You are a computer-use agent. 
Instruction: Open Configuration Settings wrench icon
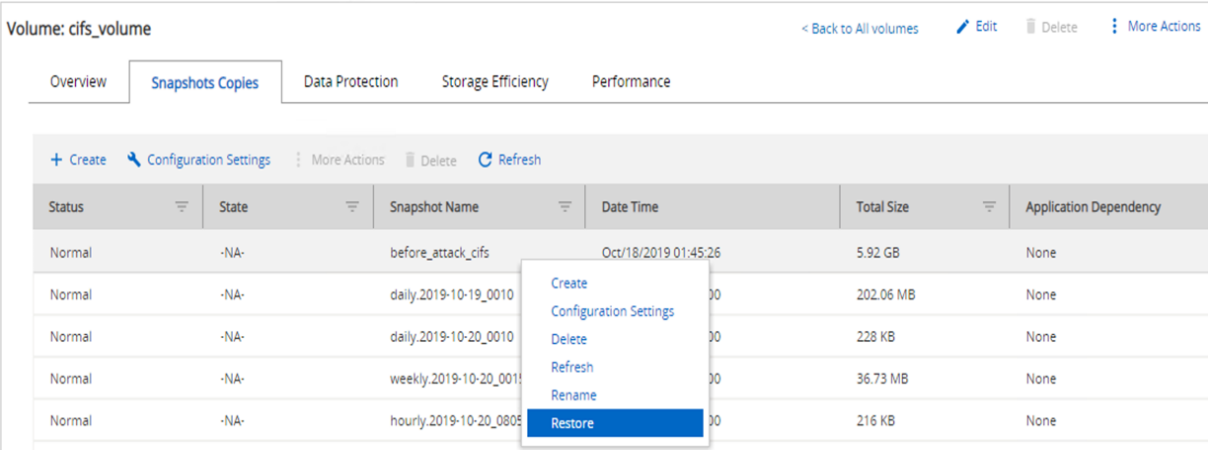pyautogui.click(x=134, y=160)
